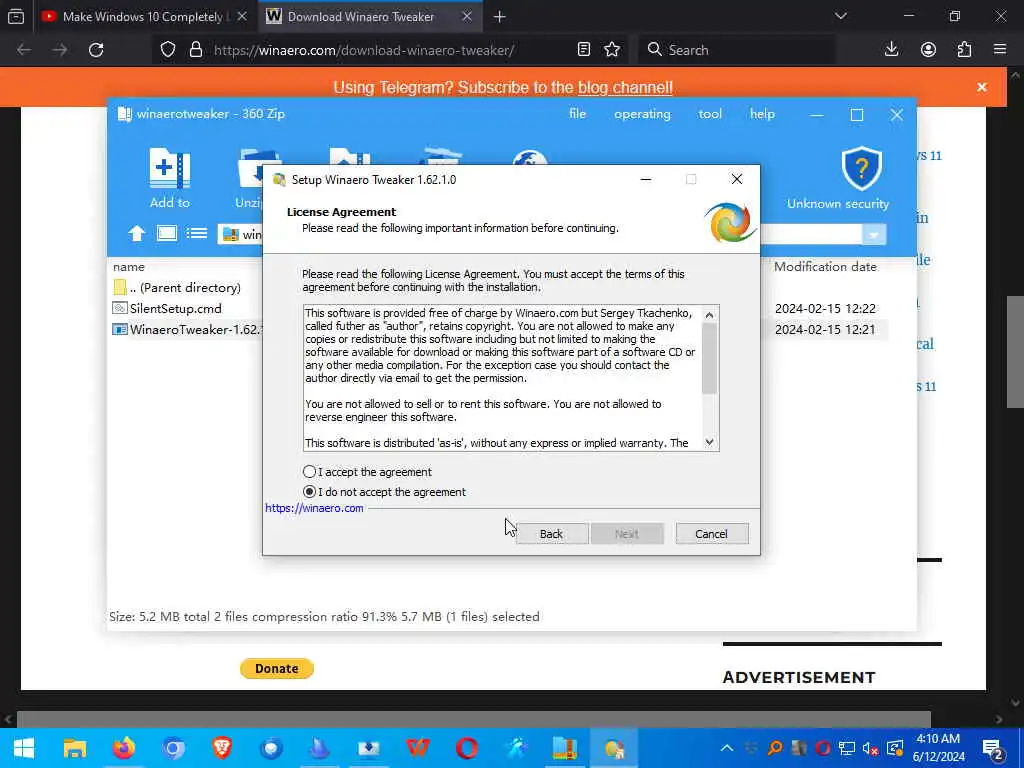Viewport: 1024px width, 768px height.
Task: Open File Explorer from the taskbar
Action: pyautogui.click(x=74, y=748)
